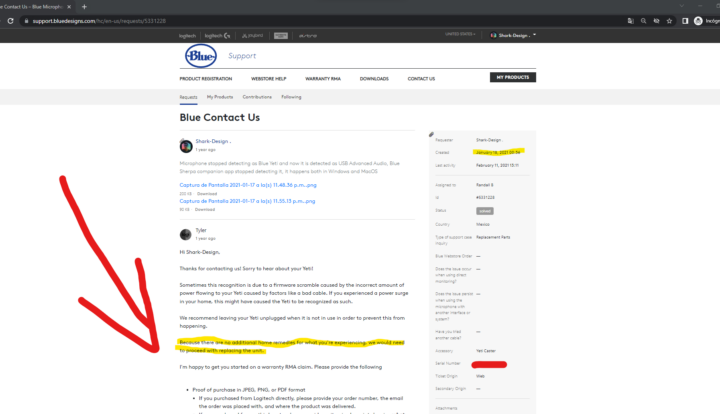Open the United States region dropdown
Image resolution: width=720 pixels, height=414 pixels.
pyautogui.click(x=460, y=34)
